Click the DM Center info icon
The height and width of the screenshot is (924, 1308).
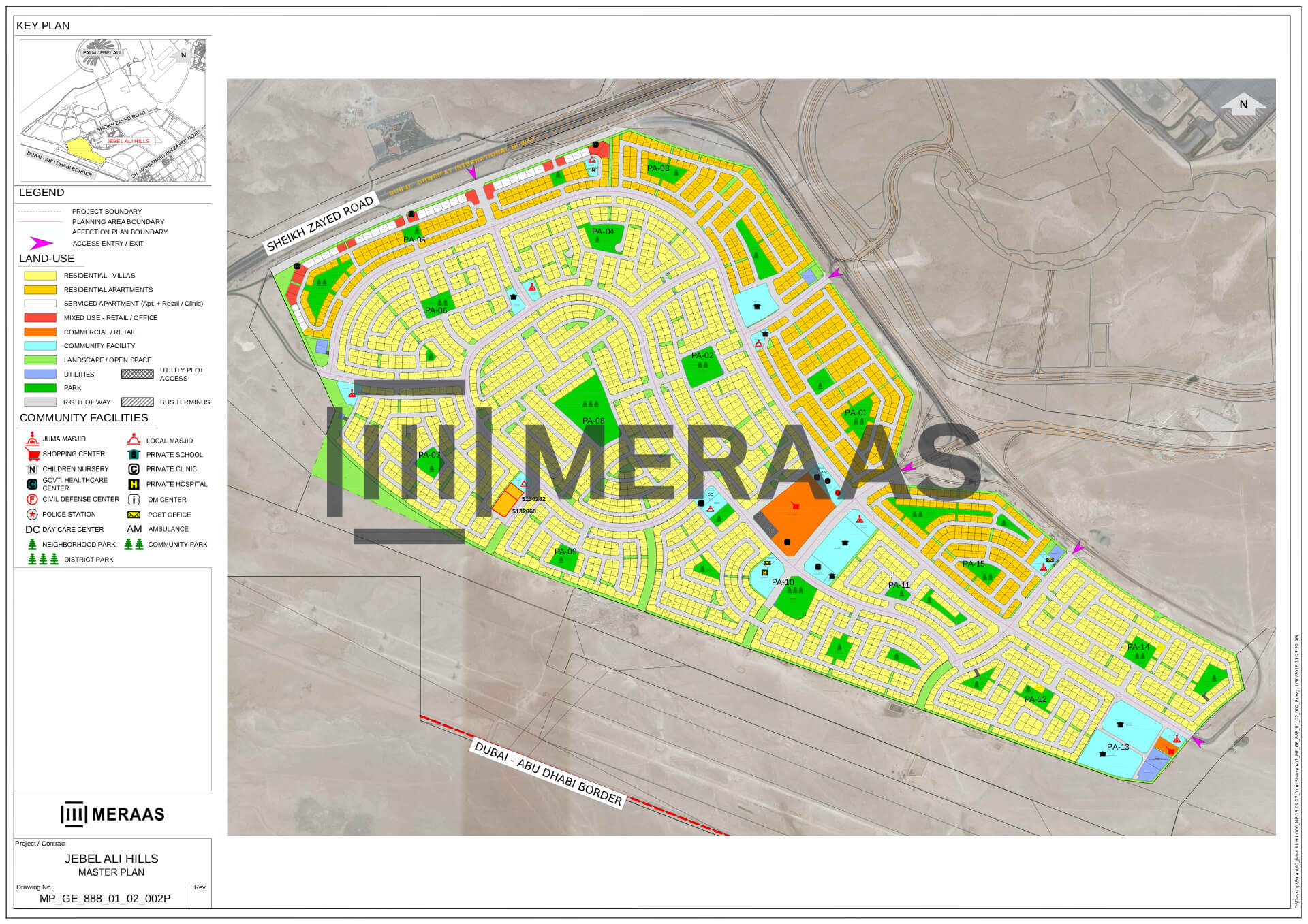(134, 500)
